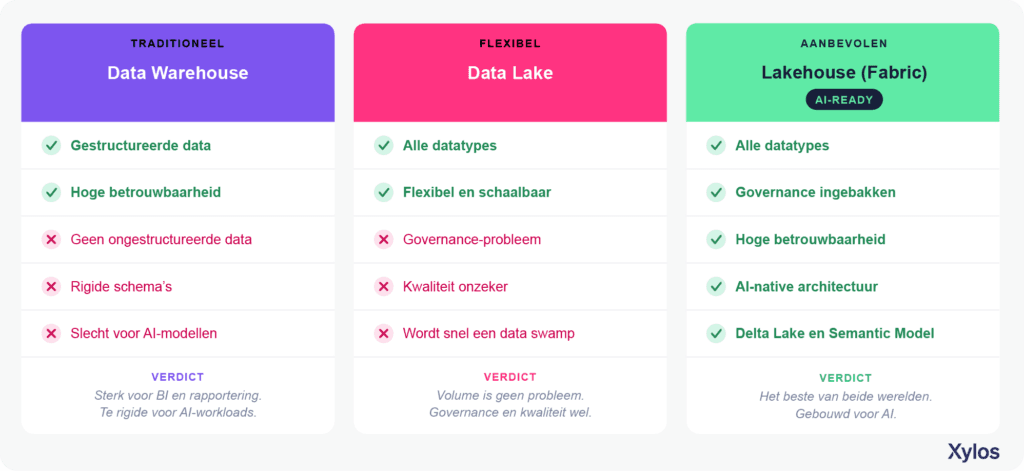The image size is (1024, 471).
Task: Click the red X beside Slecht voor AI-modellen
Action: tap(51, 333)
